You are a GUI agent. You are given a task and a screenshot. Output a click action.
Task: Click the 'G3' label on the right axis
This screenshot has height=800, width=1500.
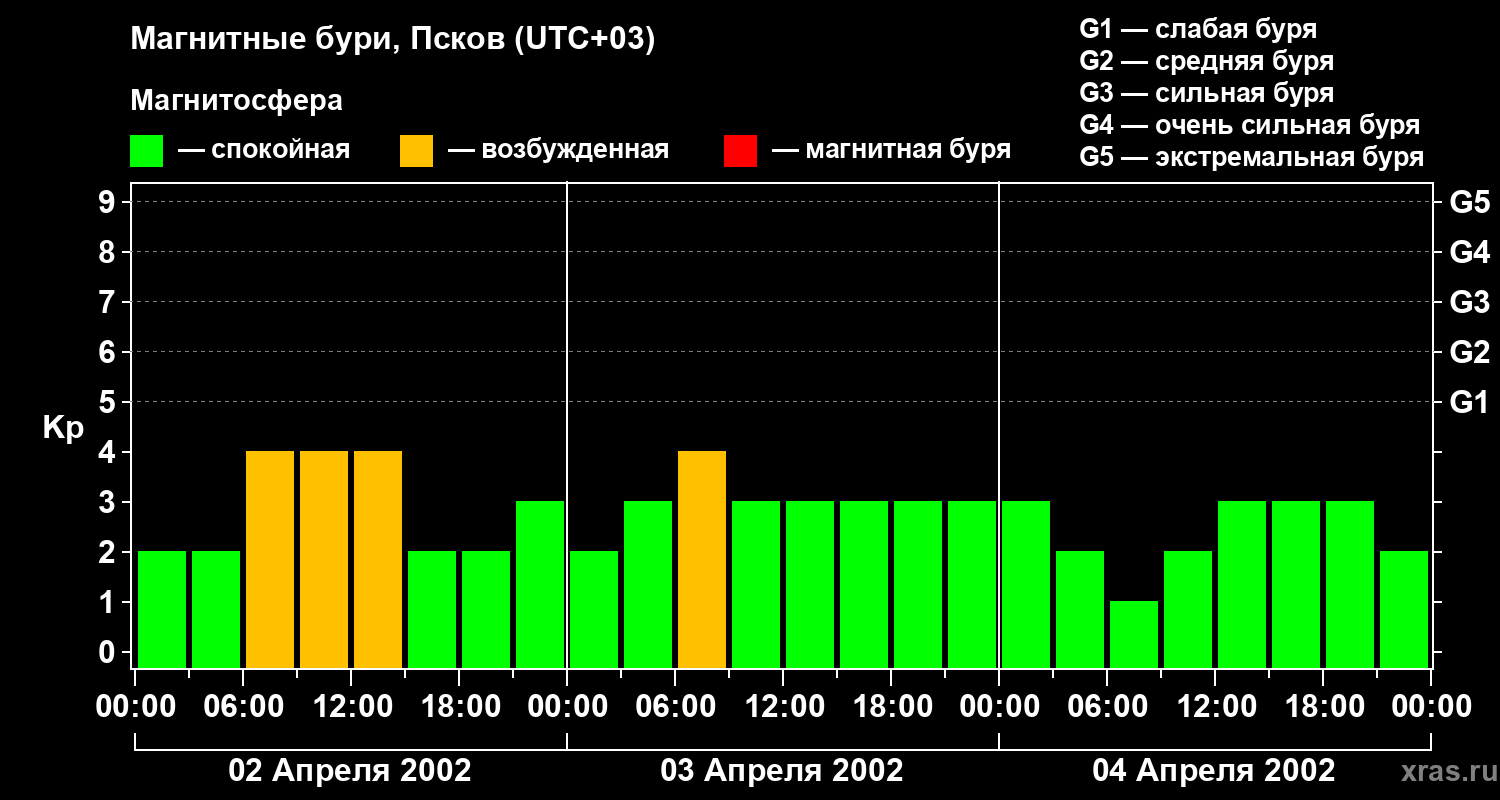tap(1469, 303)
